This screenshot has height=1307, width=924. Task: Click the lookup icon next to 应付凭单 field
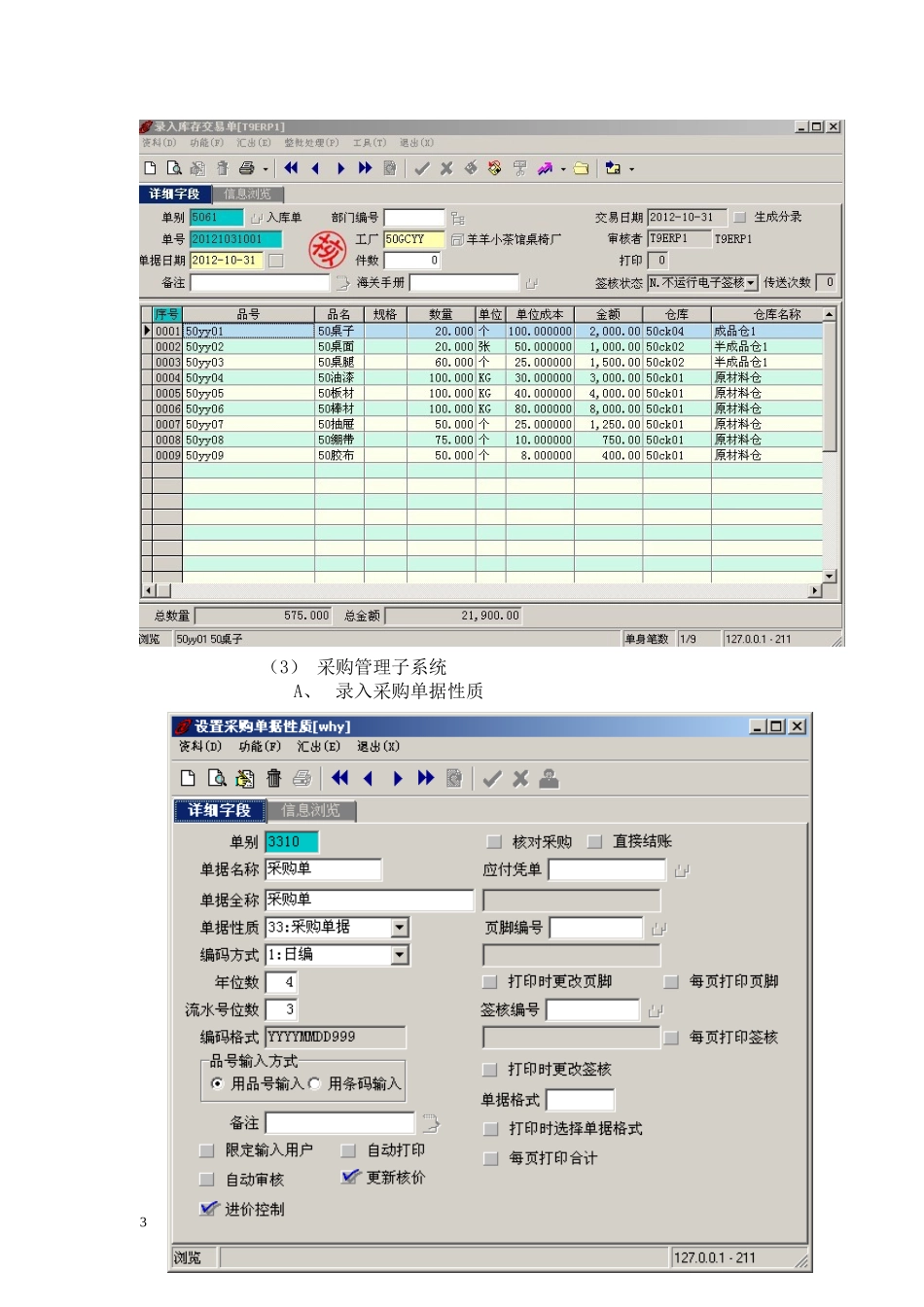click(x=682, y=870)
